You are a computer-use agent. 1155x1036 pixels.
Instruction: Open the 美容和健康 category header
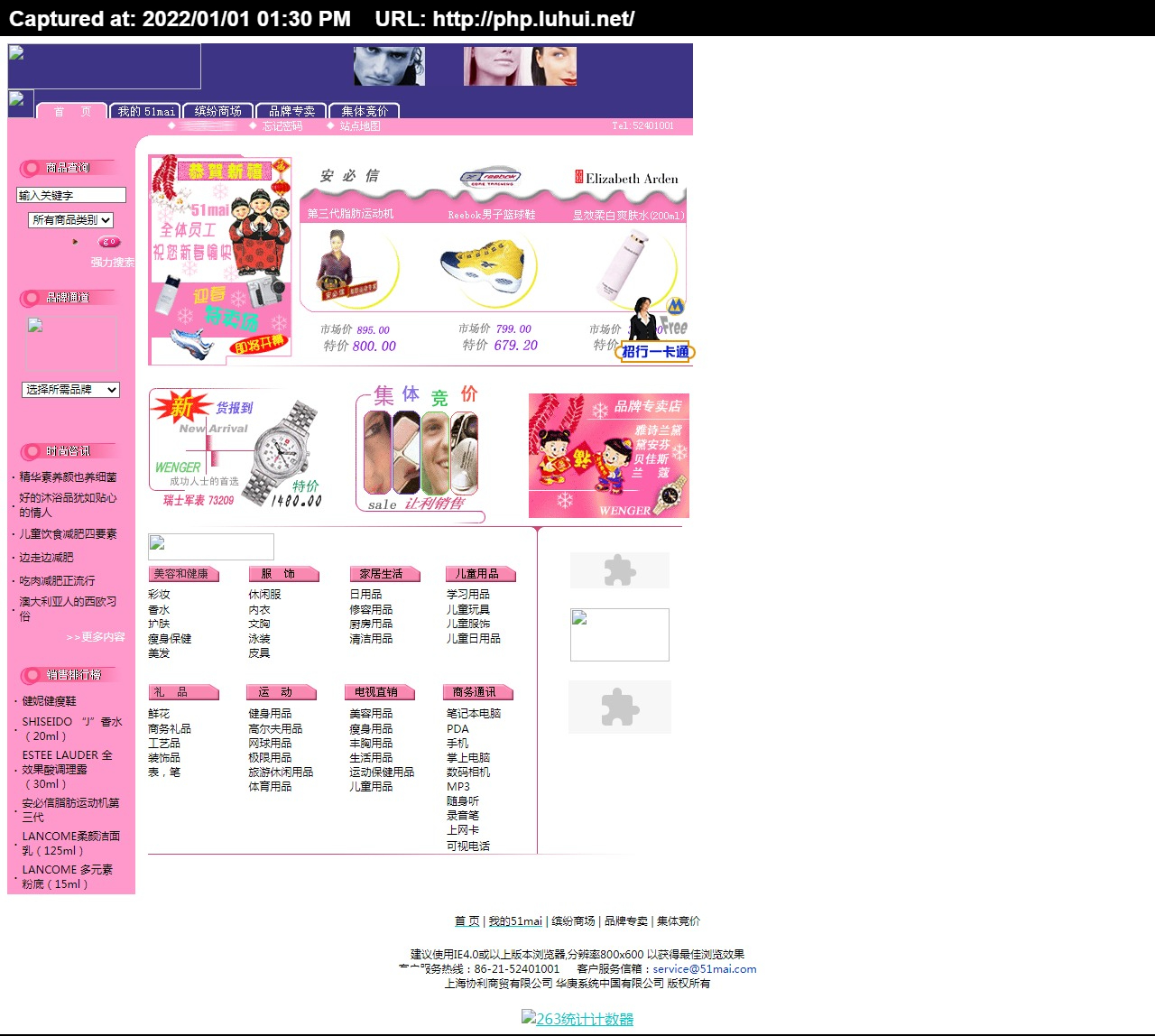tap(184, 574)
